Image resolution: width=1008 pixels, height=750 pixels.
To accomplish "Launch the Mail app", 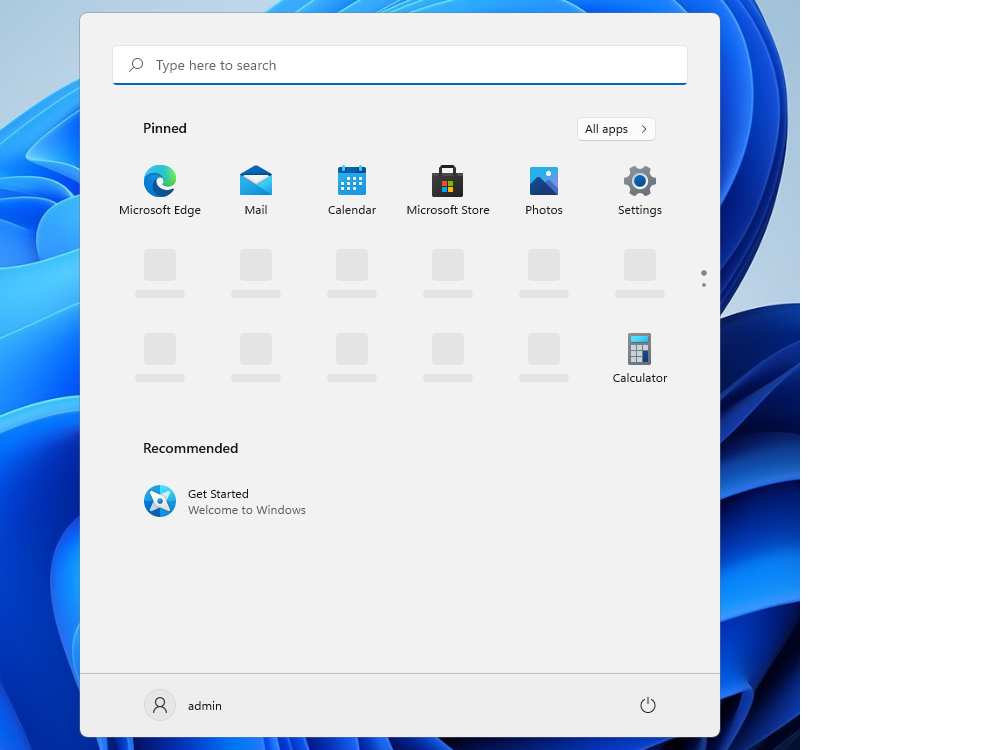I will click(x=256, y=183).
